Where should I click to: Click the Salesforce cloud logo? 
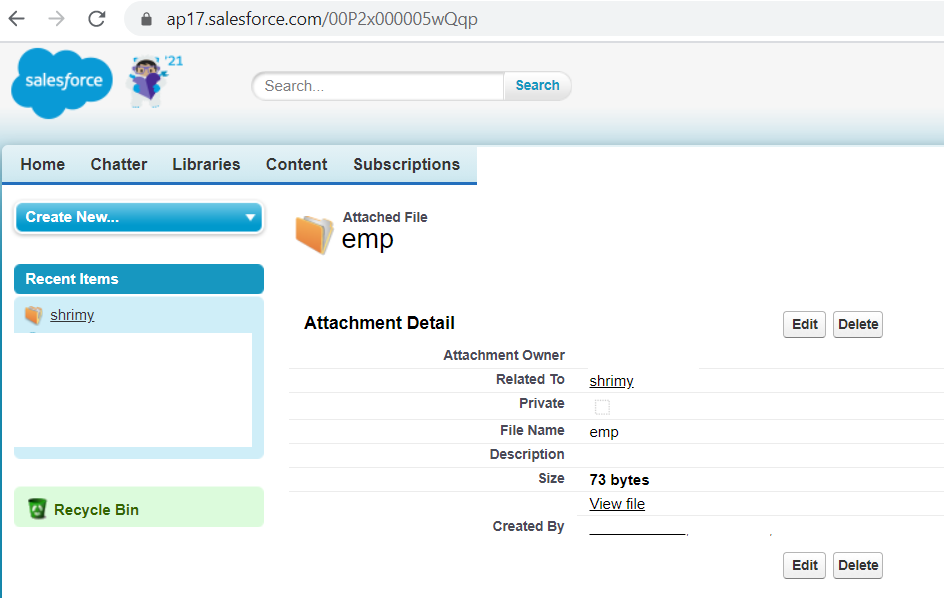click(x=62, y=82)
